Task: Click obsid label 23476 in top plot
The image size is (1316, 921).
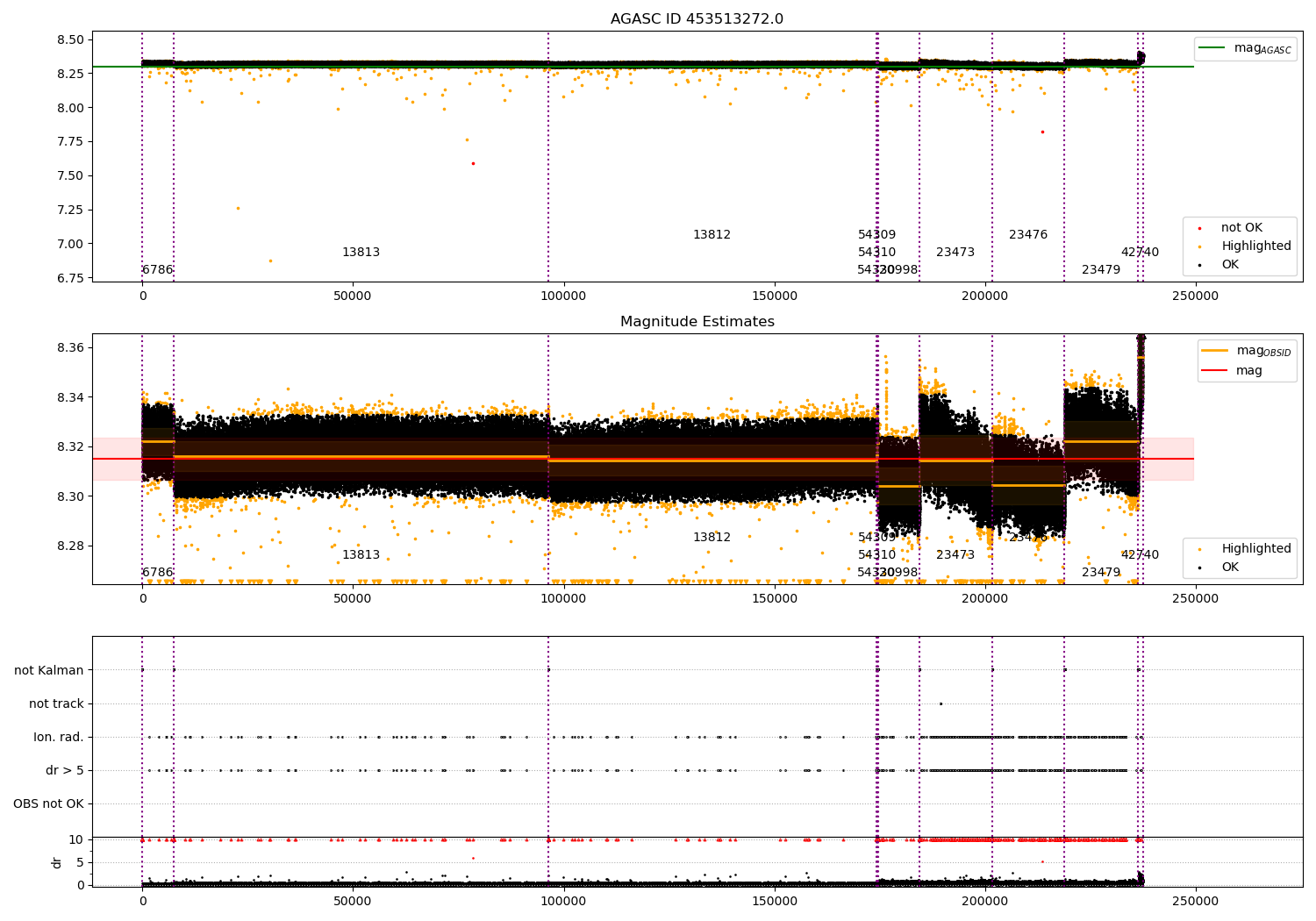Action: [x=1028, y=235]
